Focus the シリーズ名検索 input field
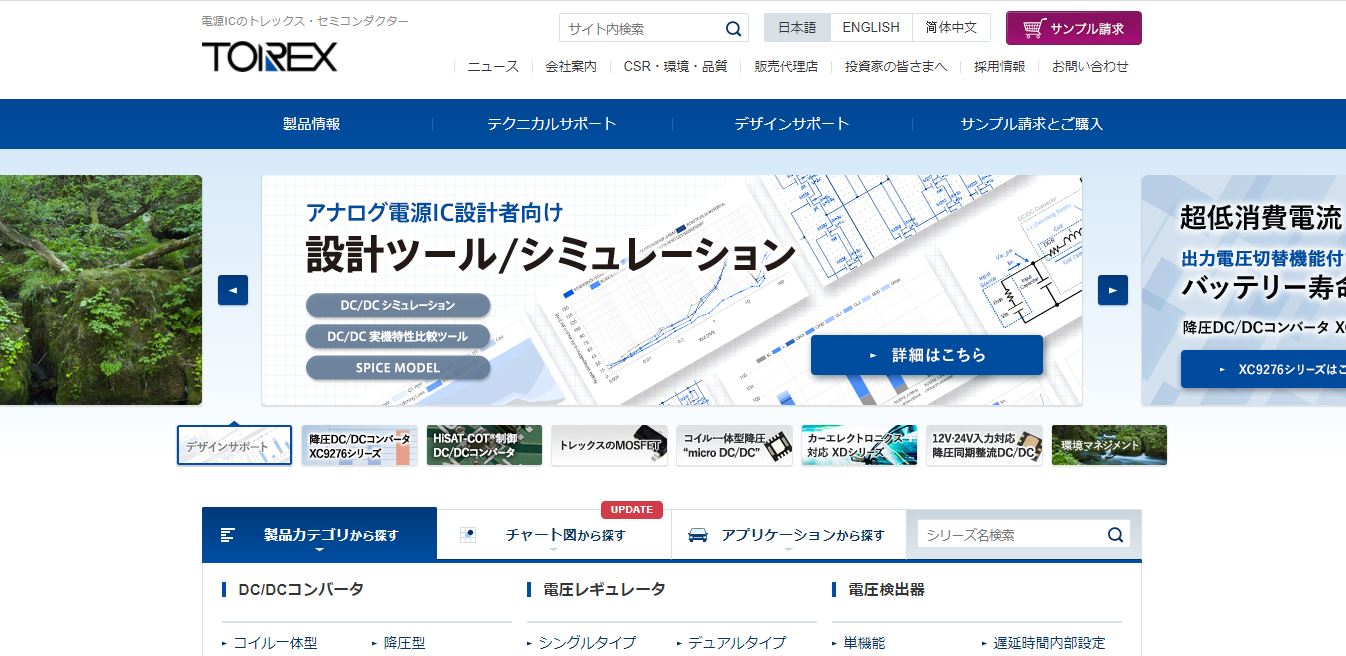The width and height of the screenshot is (1346, 656). tap(1011, 535)
